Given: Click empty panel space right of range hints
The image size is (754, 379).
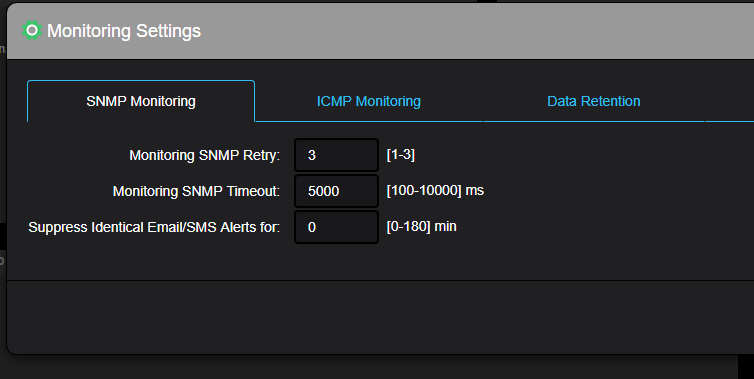Looking at the screenshot, I should pyautogui.click(x=616, y=191).
